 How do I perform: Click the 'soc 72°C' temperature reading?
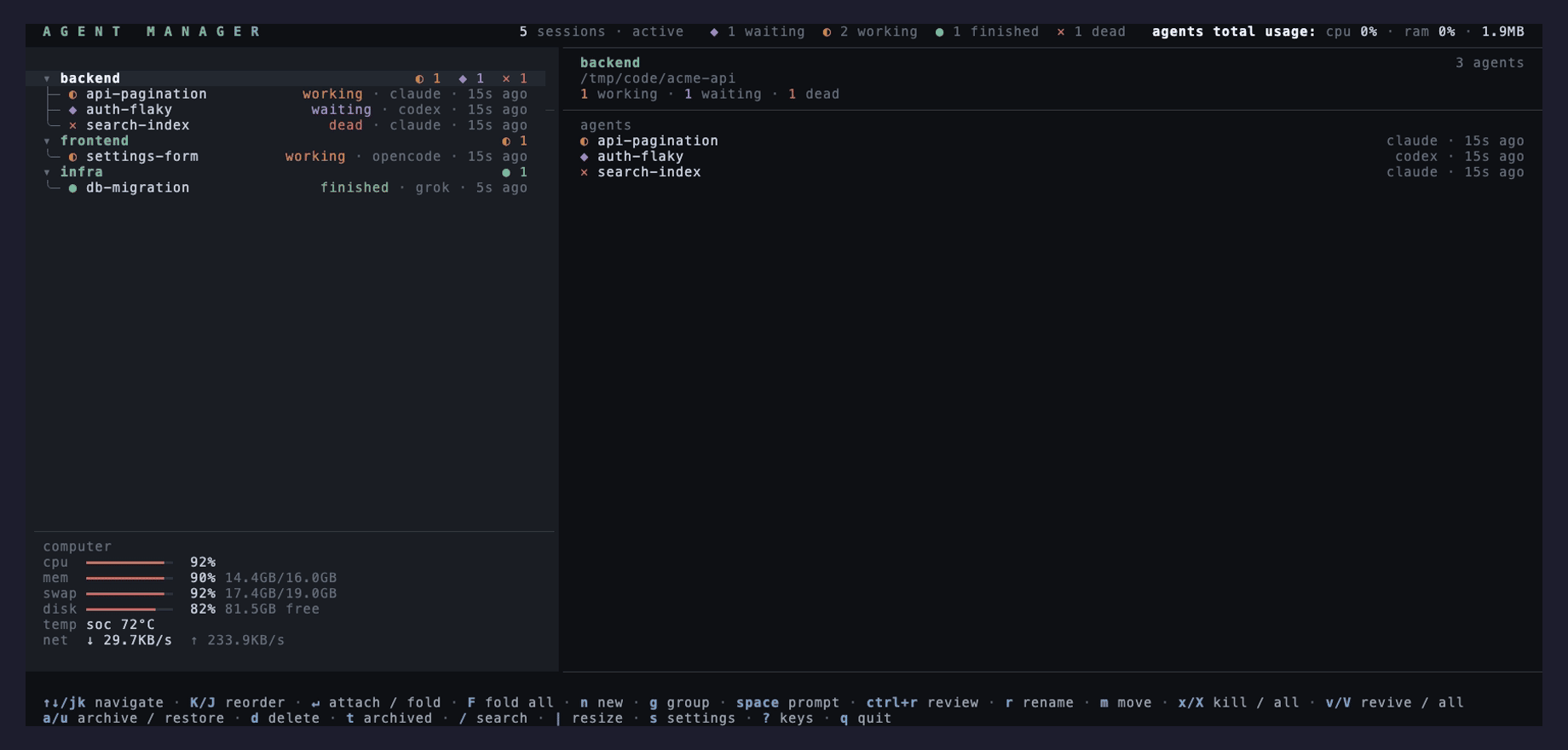pos(120,625)
